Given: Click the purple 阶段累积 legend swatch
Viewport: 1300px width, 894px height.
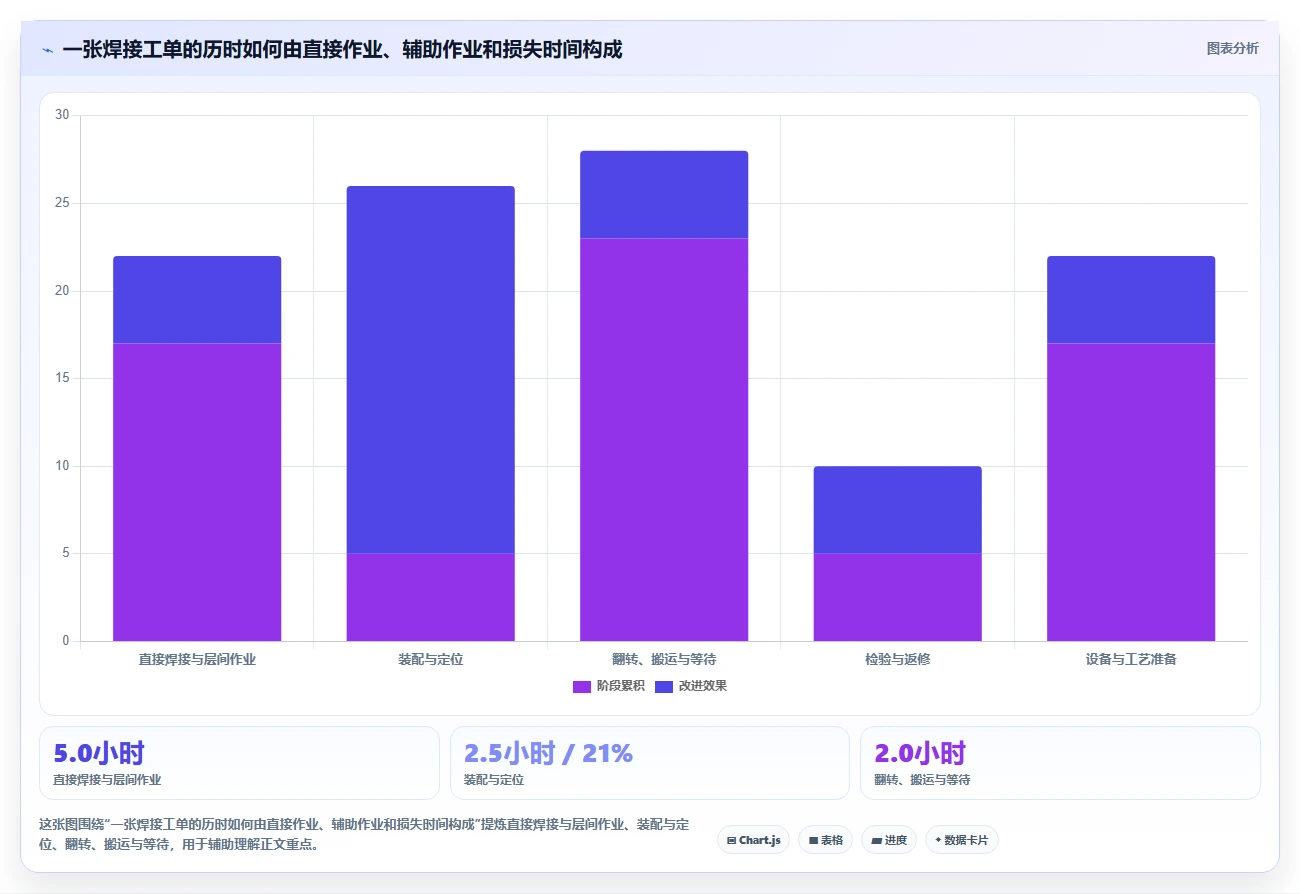Looking at the screenshot, I should tap(582, 686).
